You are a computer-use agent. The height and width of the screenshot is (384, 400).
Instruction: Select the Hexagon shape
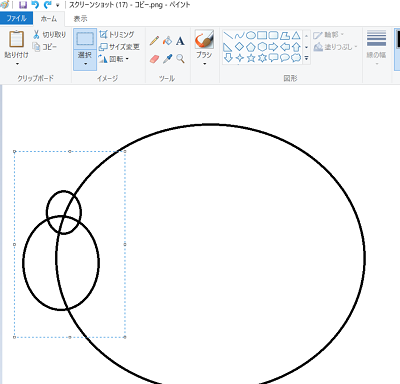262,47
